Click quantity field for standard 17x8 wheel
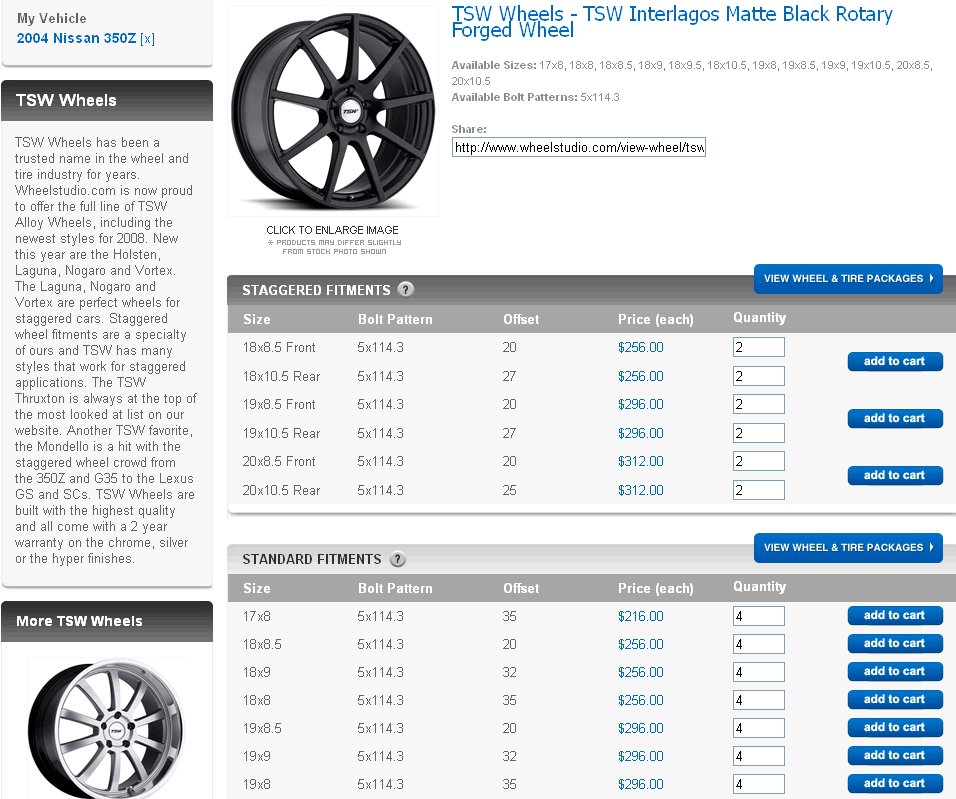The width and height of the screenshot is (956, 799). click(x=758, y=617)
